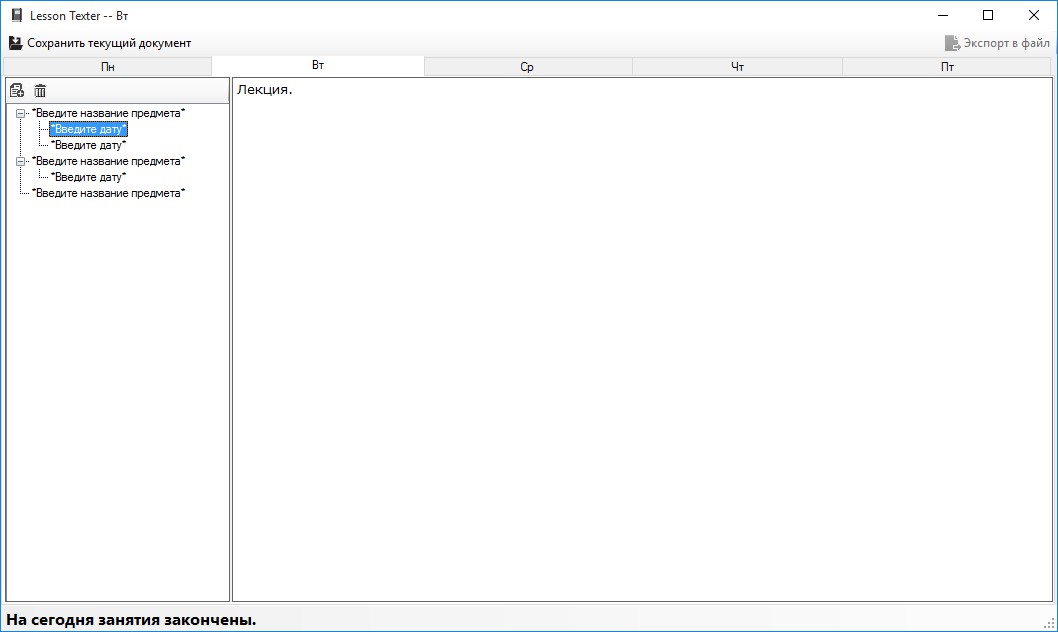
Task: Go to the Чт tab
Action: (x=737, y=67)
